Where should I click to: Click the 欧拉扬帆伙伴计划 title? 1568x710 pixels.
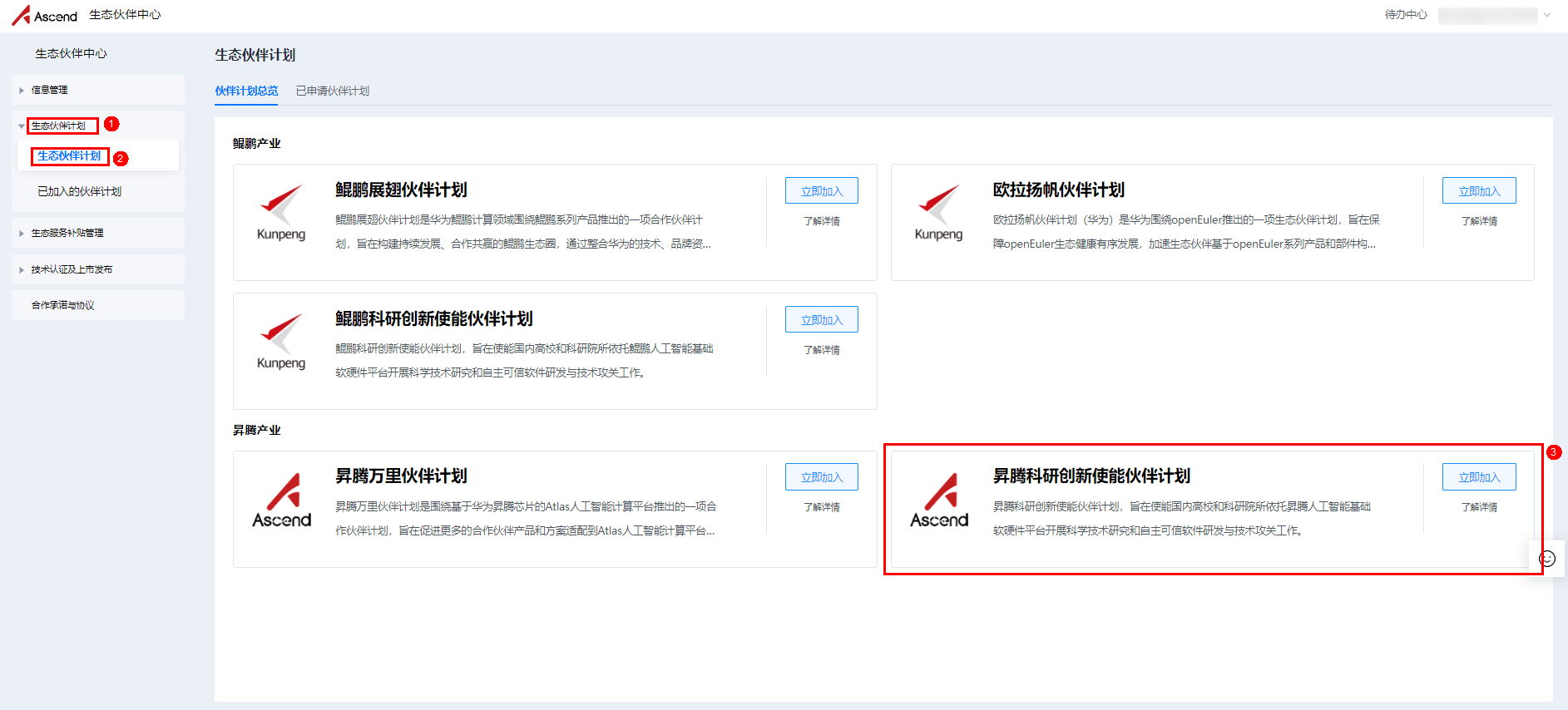tap(1059, 190)
